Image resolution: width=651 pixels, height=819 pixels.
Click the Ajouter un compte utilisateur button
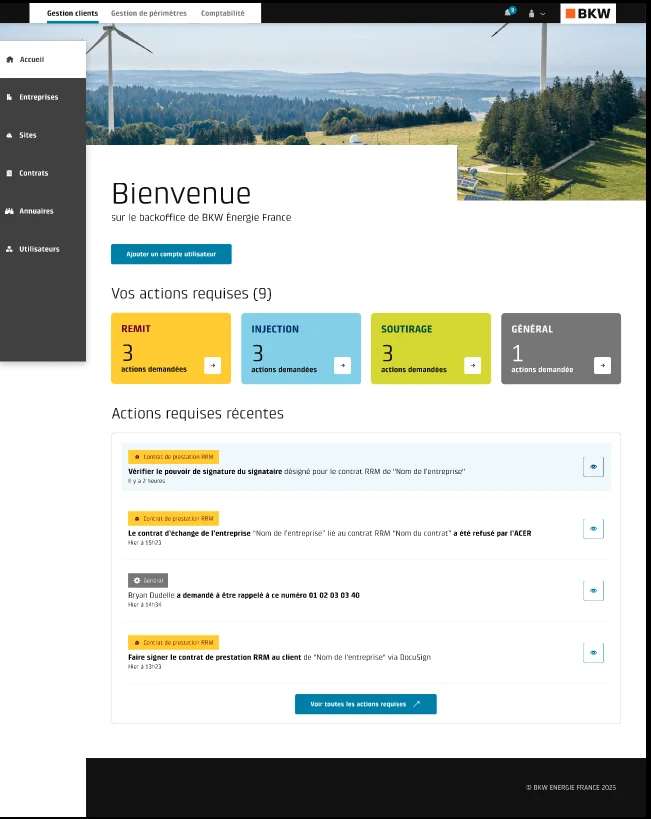click(171, 254)
